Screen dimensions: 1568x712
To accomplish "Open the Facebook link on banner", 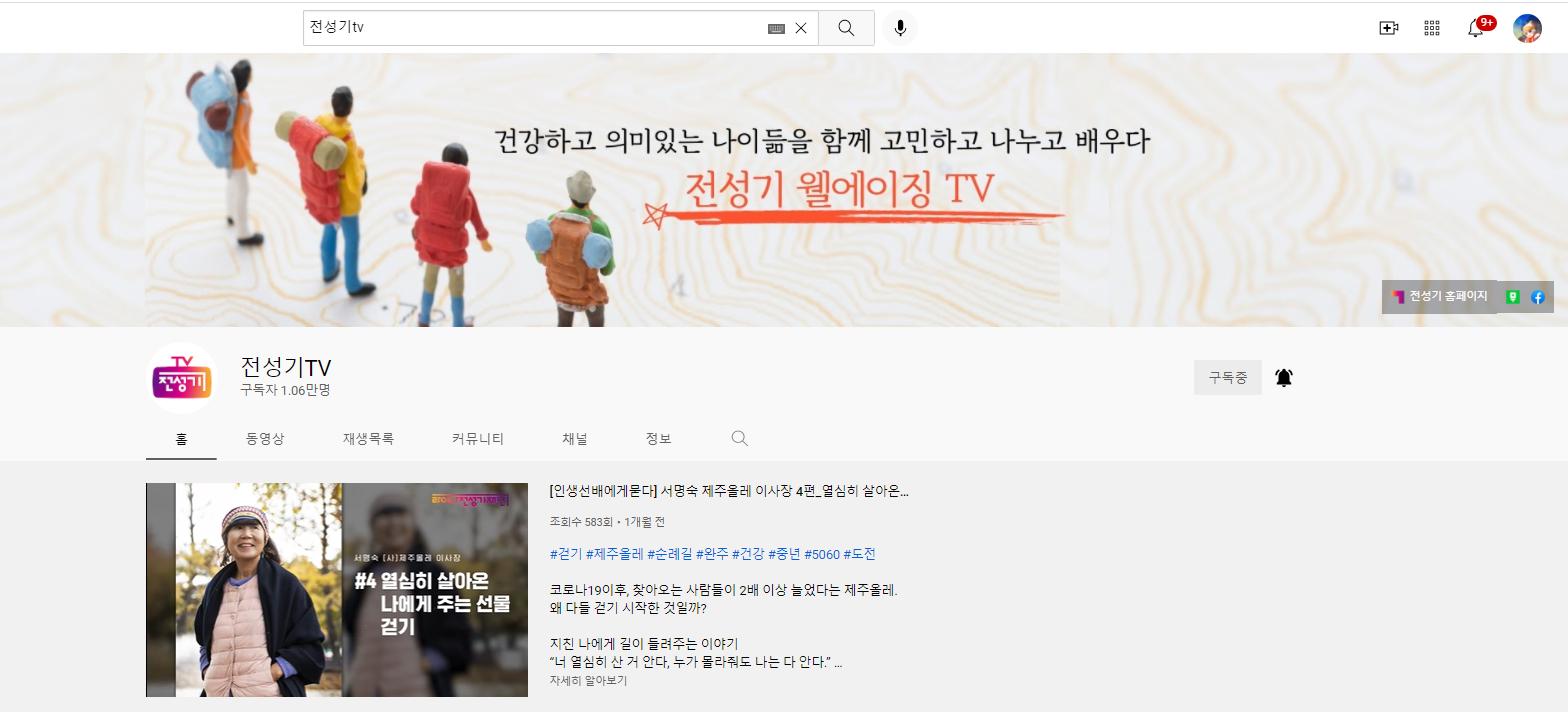I will (1538, 297).
